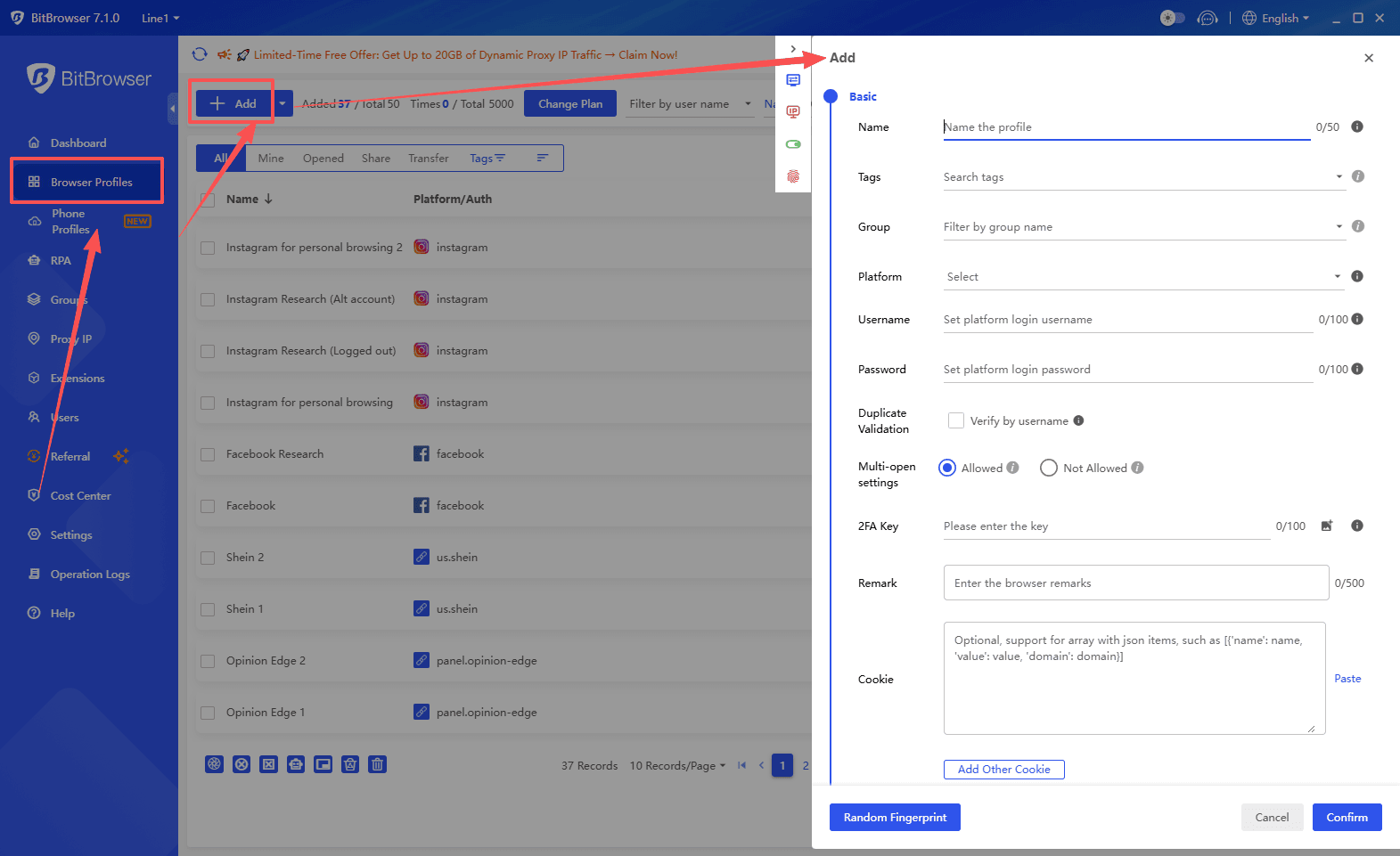Image resolution: width=1400 pixels, height=856 pixels.
Task: Click the info icon next to the Name field
Action: [1357, 126]
